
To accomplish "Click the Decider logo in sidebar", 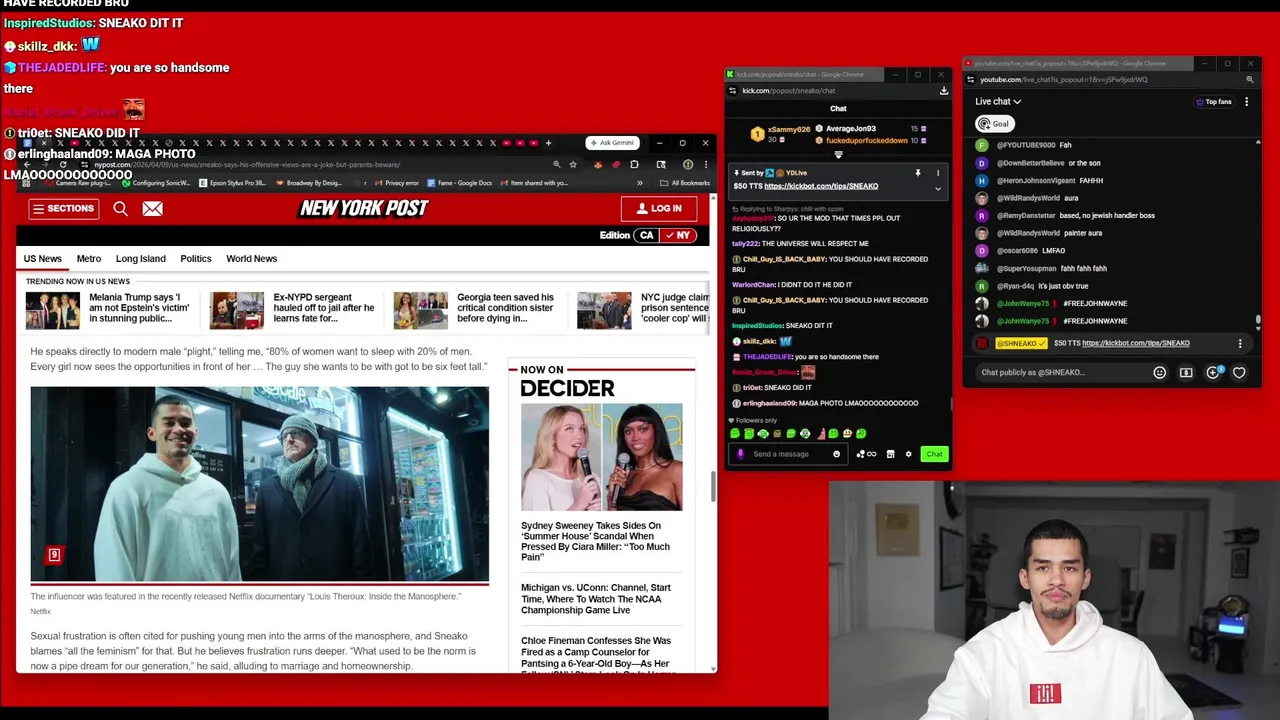I will click(567, 388).
